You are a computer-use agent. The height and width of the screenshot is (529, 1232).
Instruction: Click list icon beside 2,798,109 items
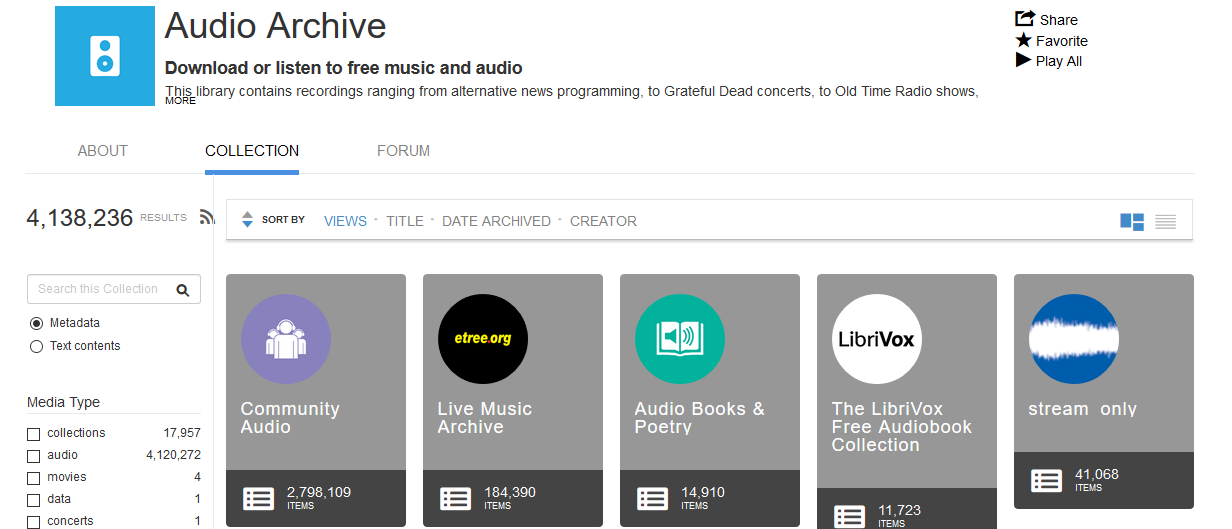coord(259,498)
